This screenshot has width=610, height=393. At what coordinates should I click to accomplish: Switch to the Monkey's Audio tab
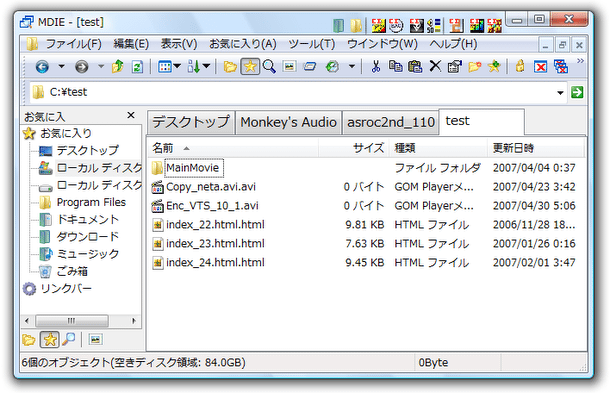[x=288, y=123]
